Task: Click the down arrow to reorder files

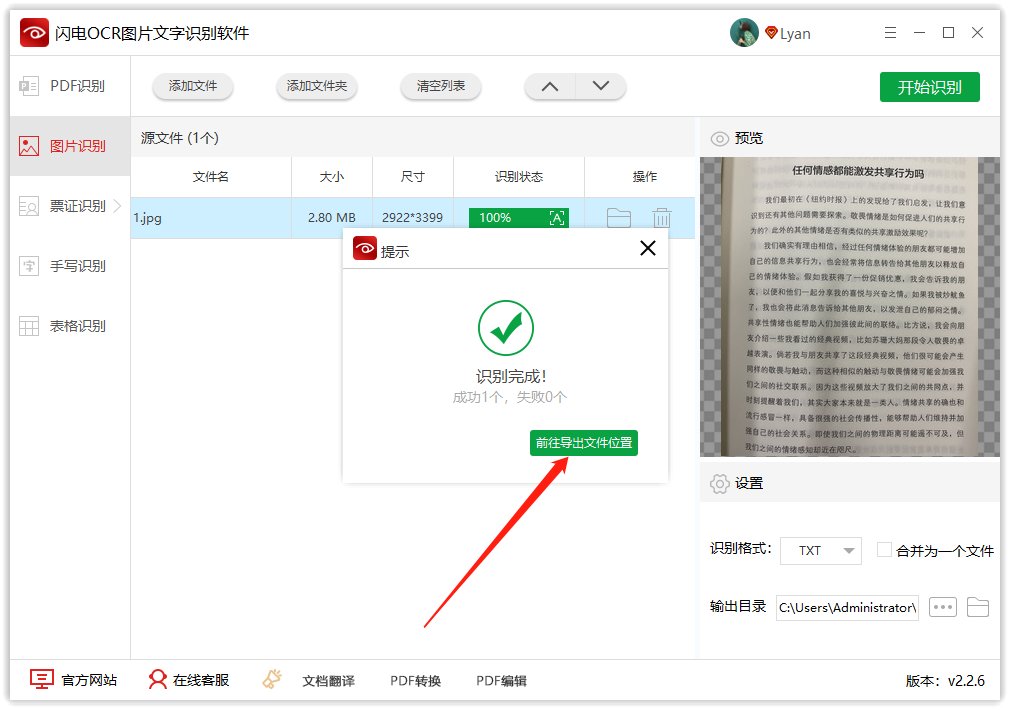Action: pyautogui.click(x=601, y=87)
